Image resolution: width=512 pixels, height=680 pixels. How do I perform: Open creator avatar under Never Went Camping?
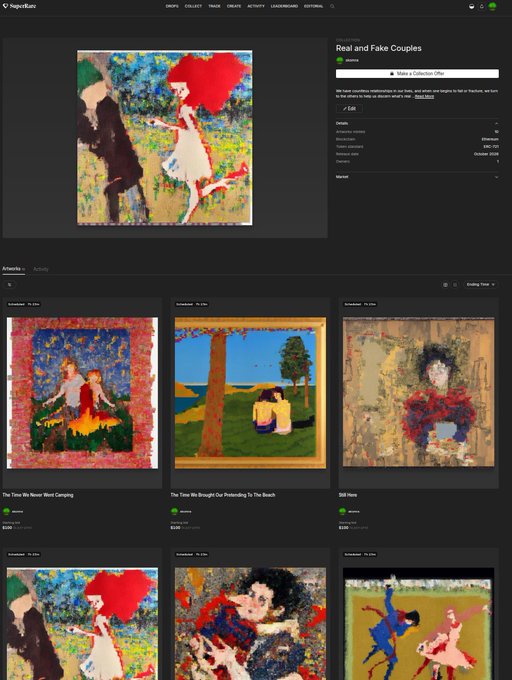click(6, 511)
